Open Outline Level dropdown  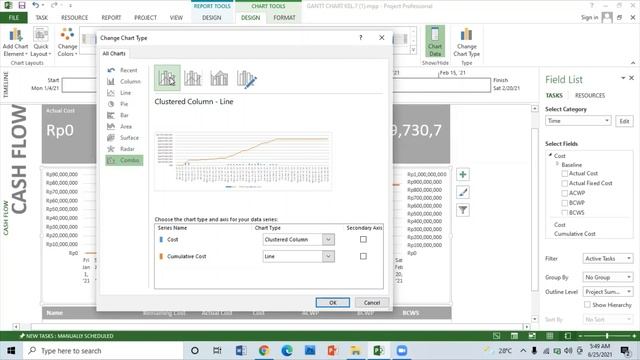[608, 292]
